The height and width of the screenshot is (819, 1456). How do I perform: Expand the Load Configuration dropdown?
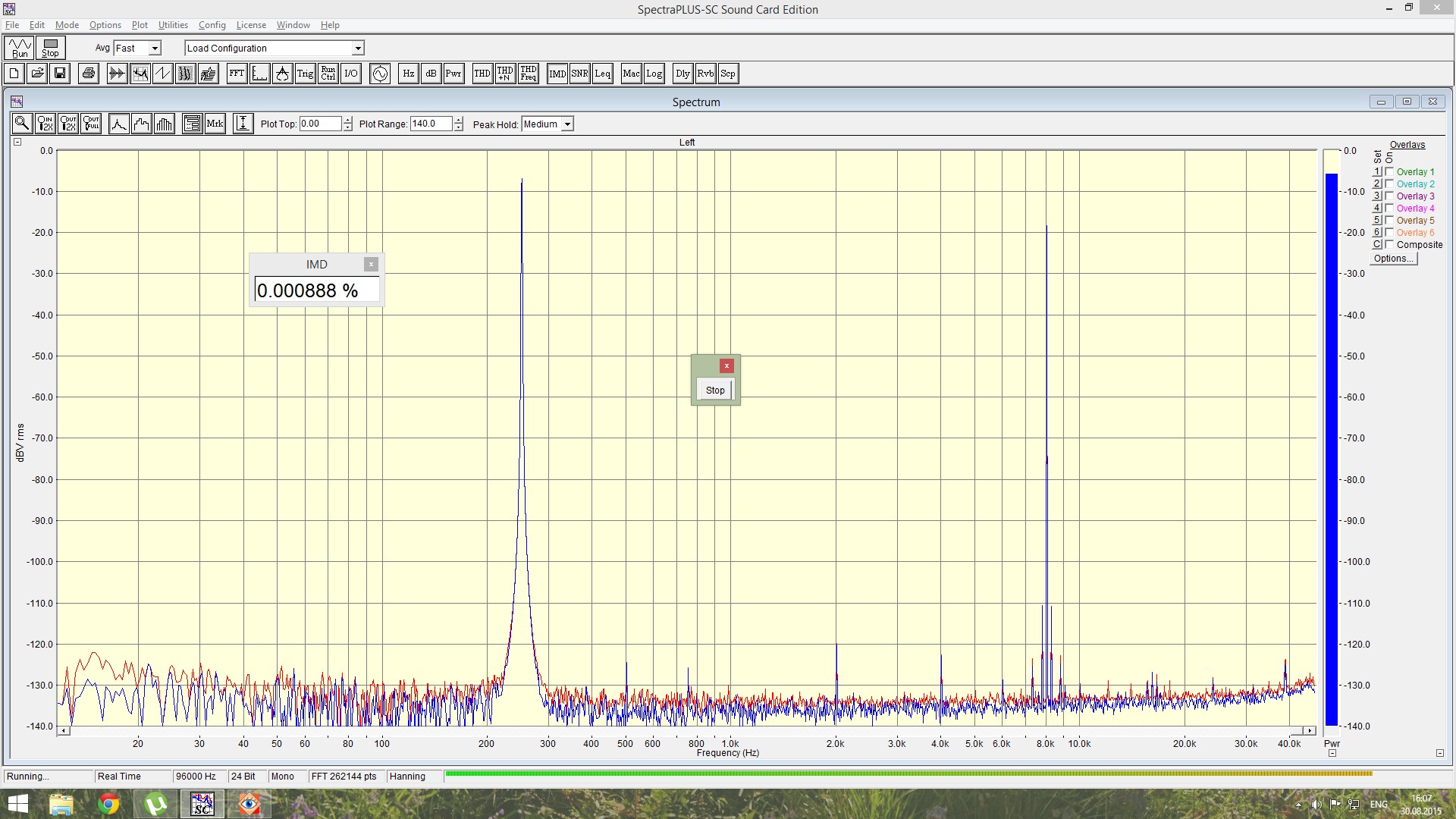(x=358, y=49)
